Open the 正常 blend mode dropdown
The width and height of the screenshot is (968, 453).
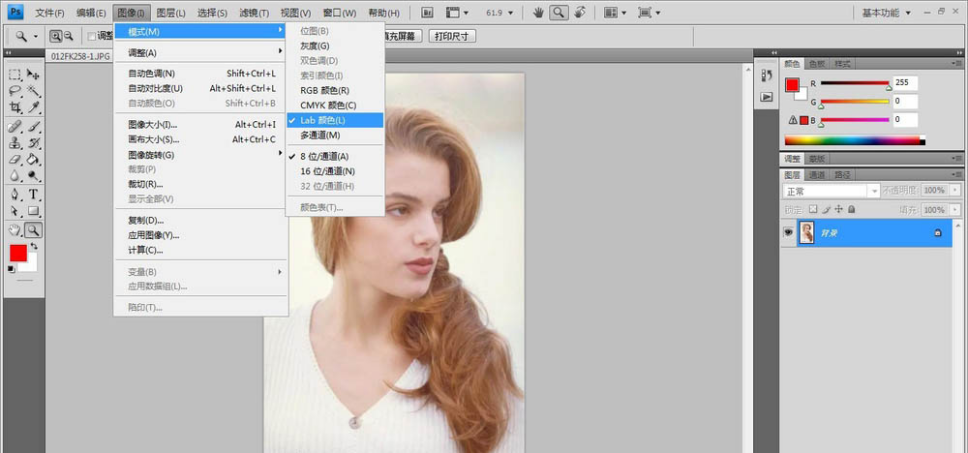tap(831, 190)
